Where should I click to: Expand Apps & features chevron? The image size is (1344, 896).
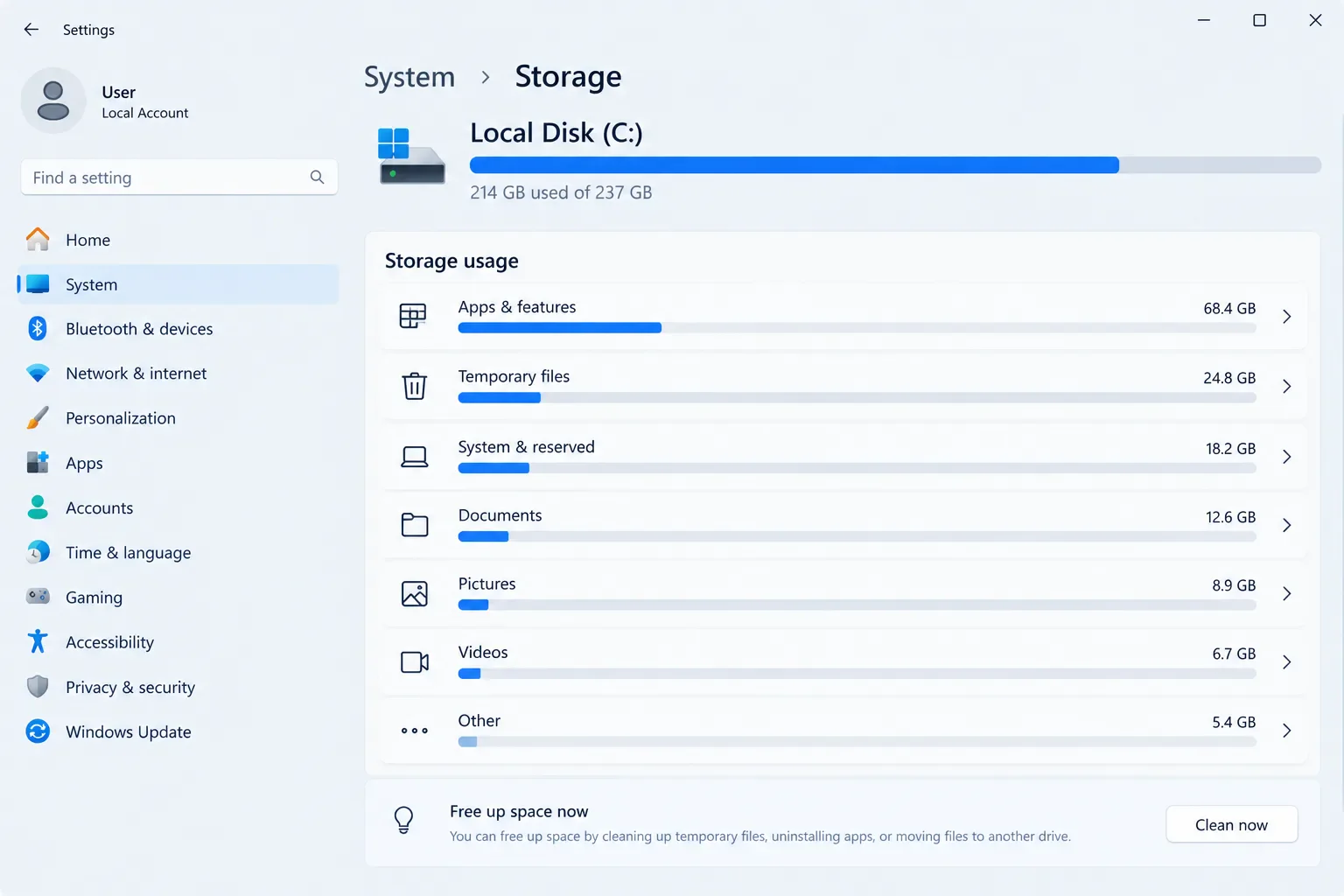(1286, 317)
